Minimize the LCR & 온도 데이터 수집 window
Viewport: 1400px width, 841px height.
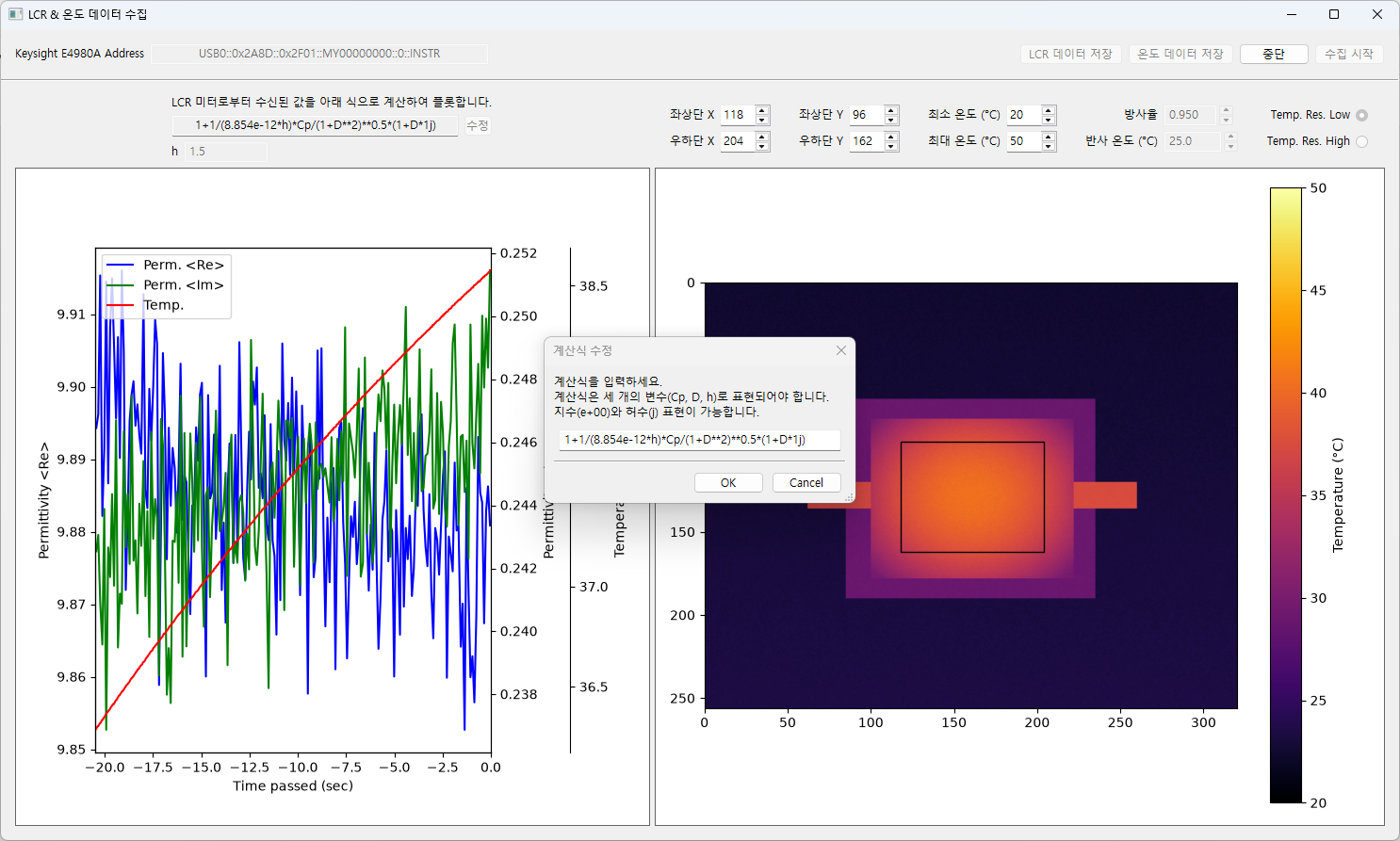pos(1291,14)
